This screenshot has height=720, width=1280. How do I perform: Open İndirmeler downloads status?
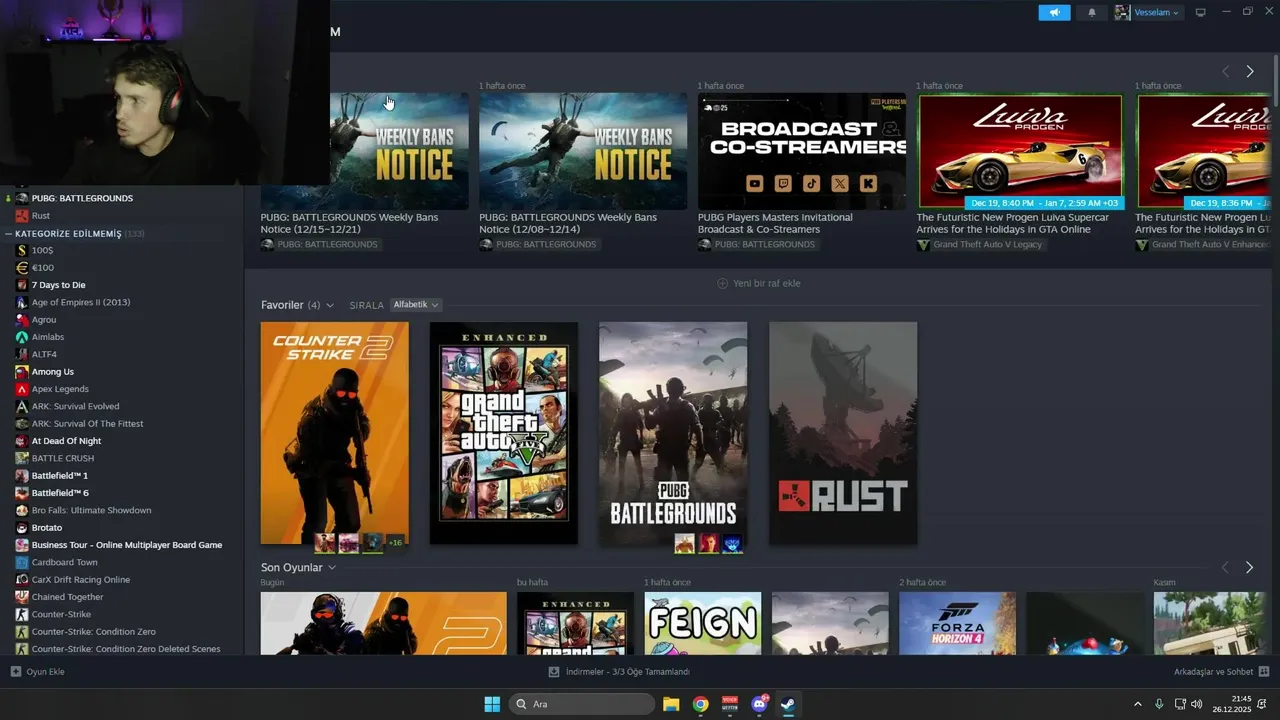click(620, 672)
